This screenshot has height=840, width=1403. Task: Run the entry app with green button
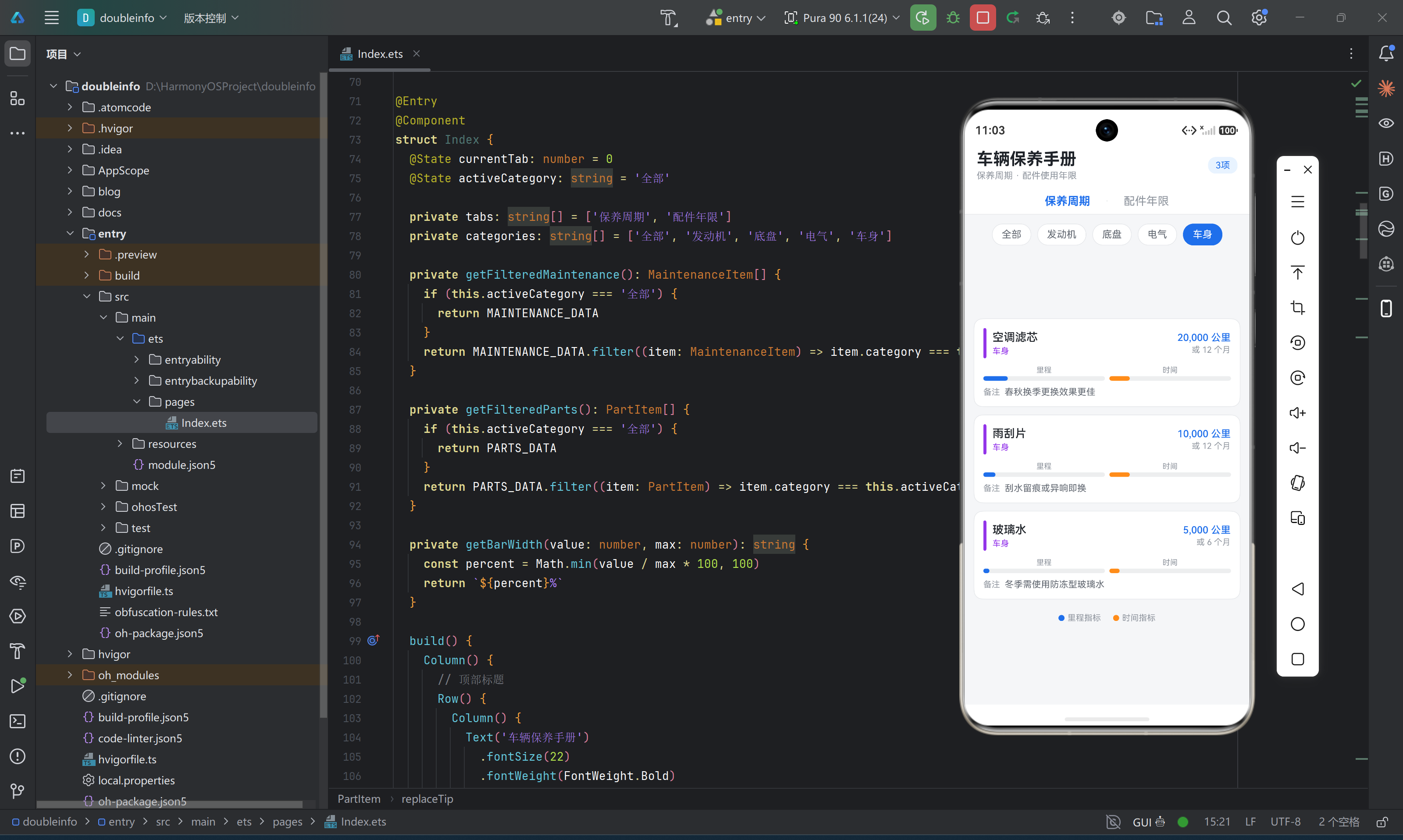pos(922,18)
